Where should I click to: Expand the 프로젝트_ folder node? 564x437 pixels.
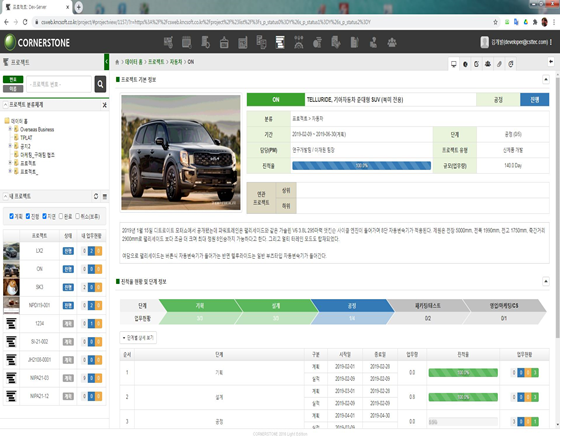point(10,171)
